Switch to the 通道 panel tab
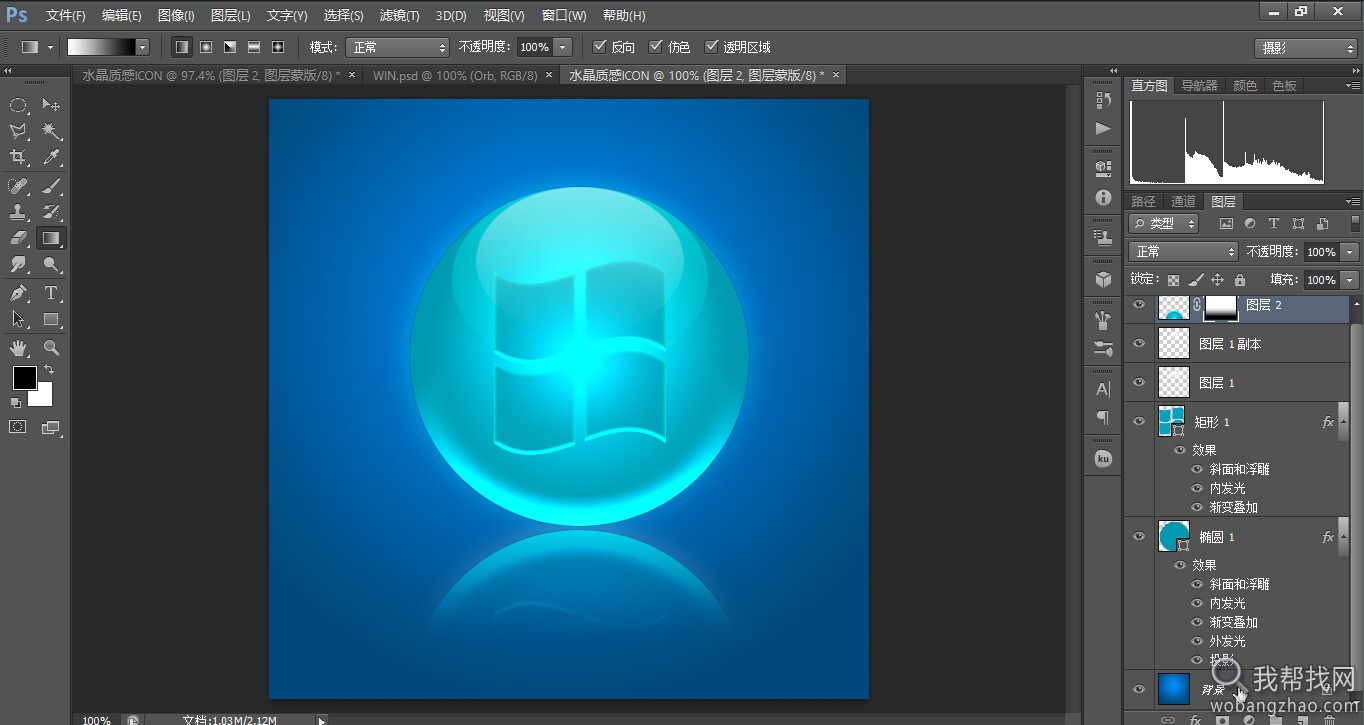 point(1183,201)
